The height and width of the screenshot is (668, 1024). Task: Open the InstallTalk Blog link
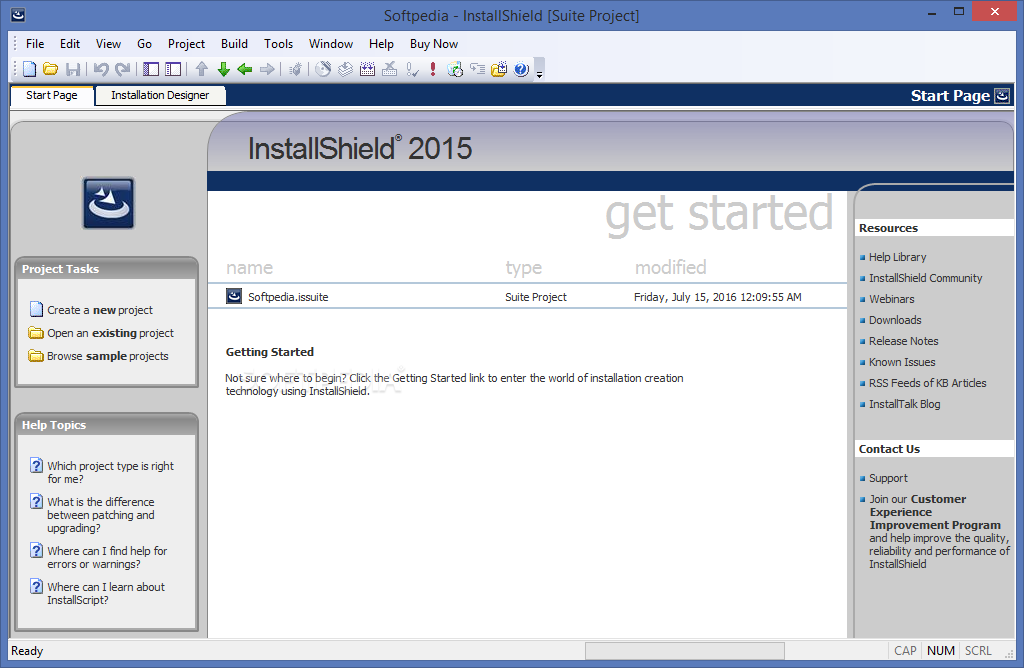point(904,404)
